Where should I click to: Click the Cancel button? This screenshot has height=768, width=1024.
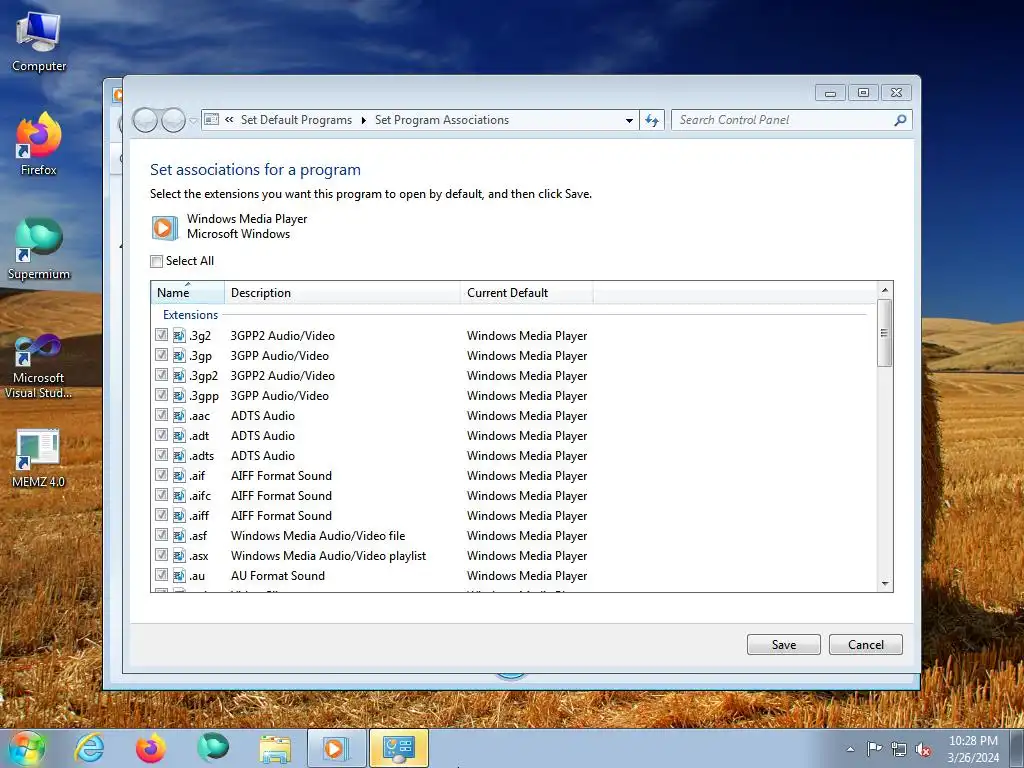(866, 645)
